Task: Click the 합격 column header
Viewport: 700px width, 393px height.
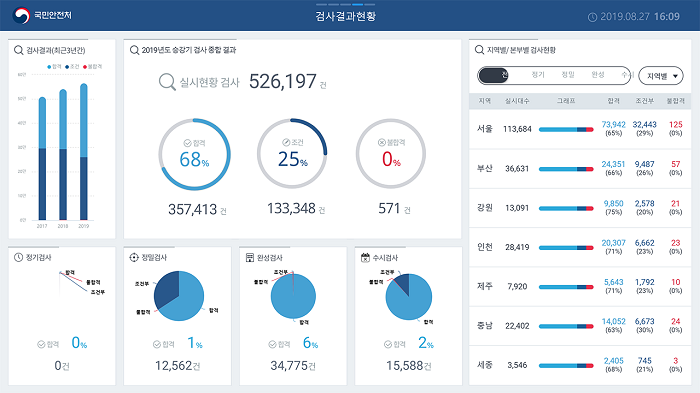Action: (613, 101)
